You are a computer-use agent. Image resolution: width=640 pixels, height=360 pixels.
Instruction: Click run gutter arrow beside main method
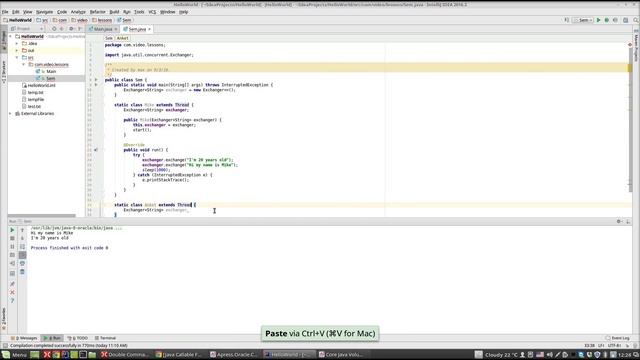(96, 85)
